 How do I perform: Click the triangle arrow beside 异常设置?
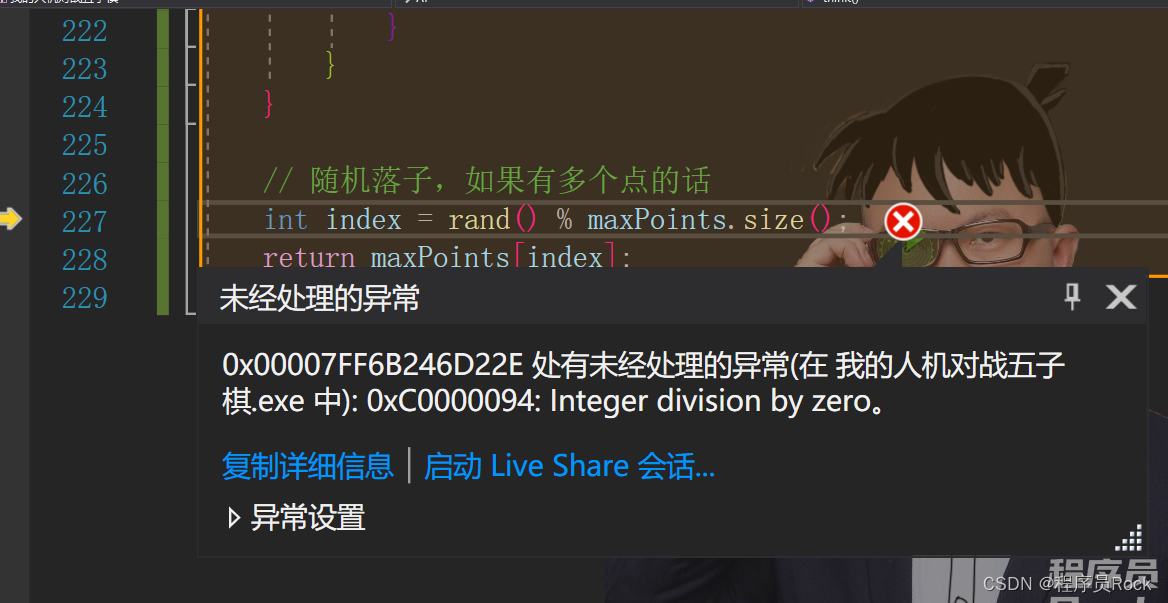[234, 517]
